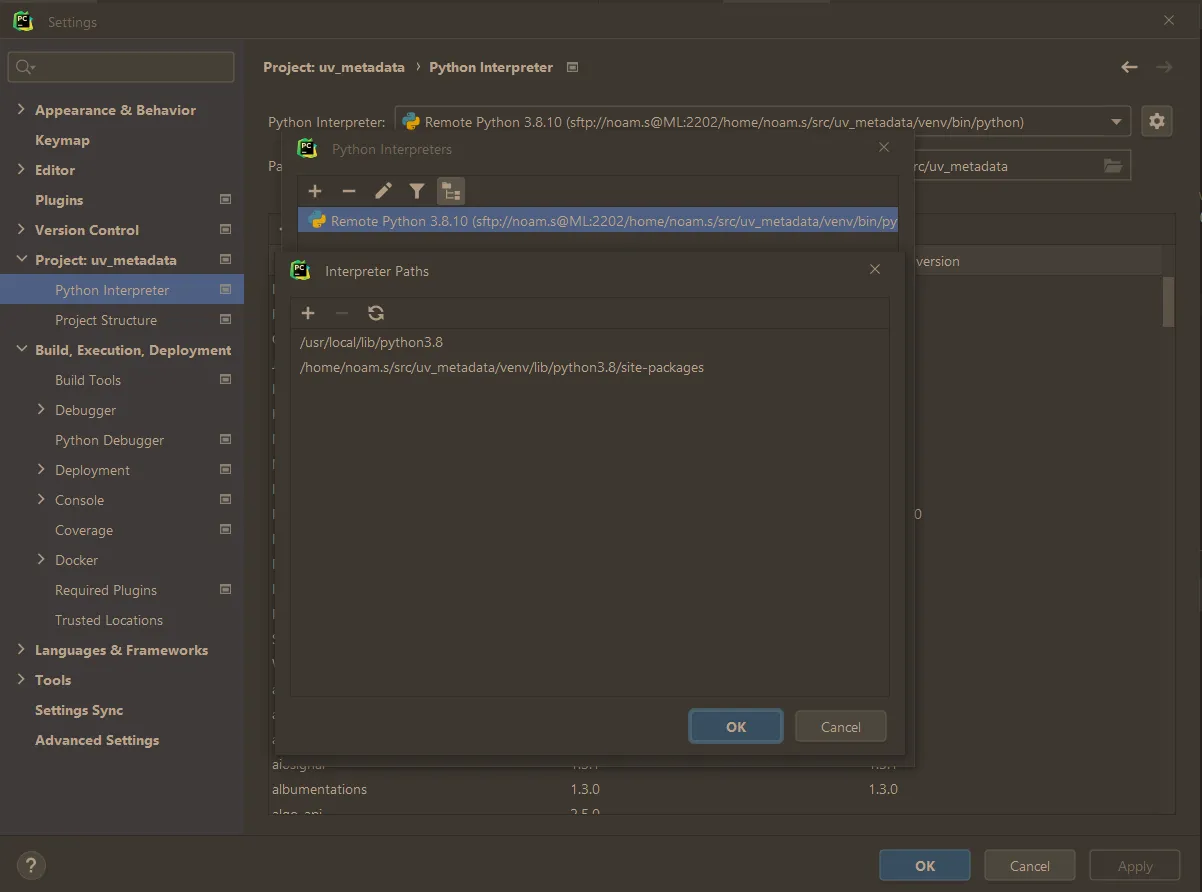The height and width of the screenshot is (892, 1202).
Task: Expand the Tools section
Action: click(21, 680)
